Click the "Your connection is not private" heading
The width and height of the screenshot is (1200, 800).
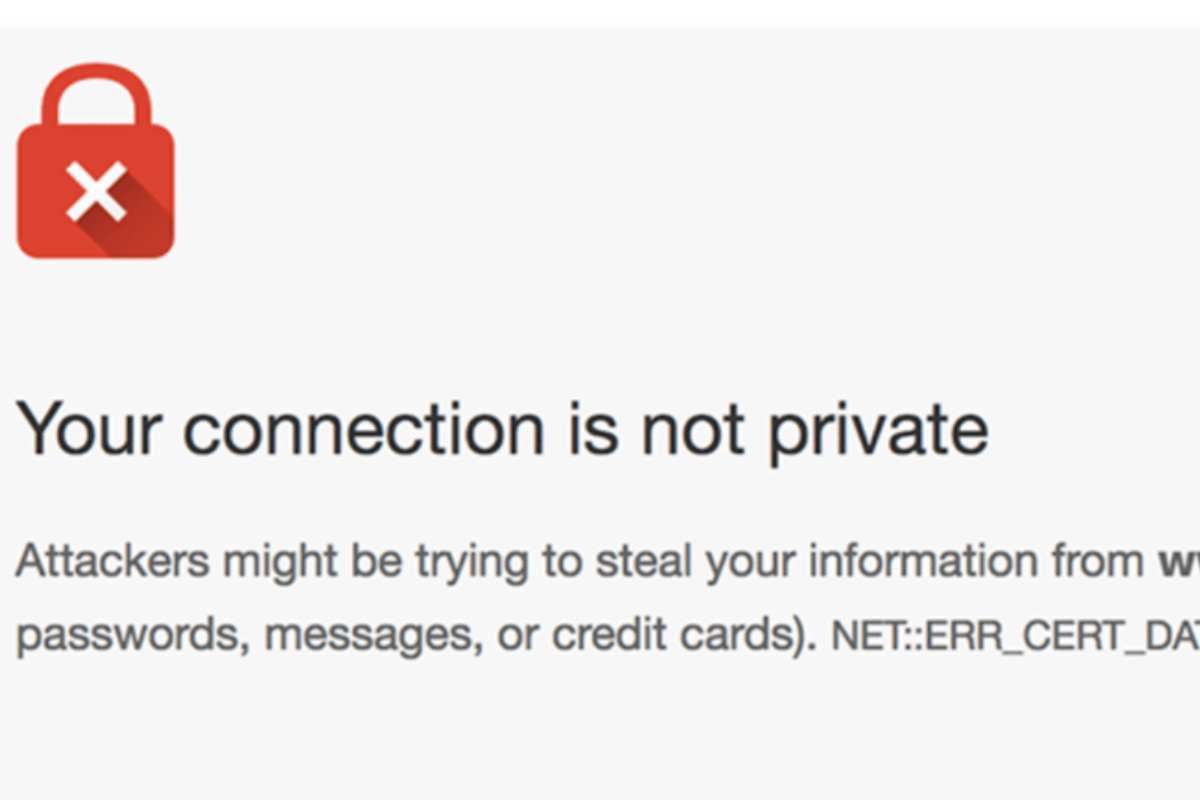[503, 431]
